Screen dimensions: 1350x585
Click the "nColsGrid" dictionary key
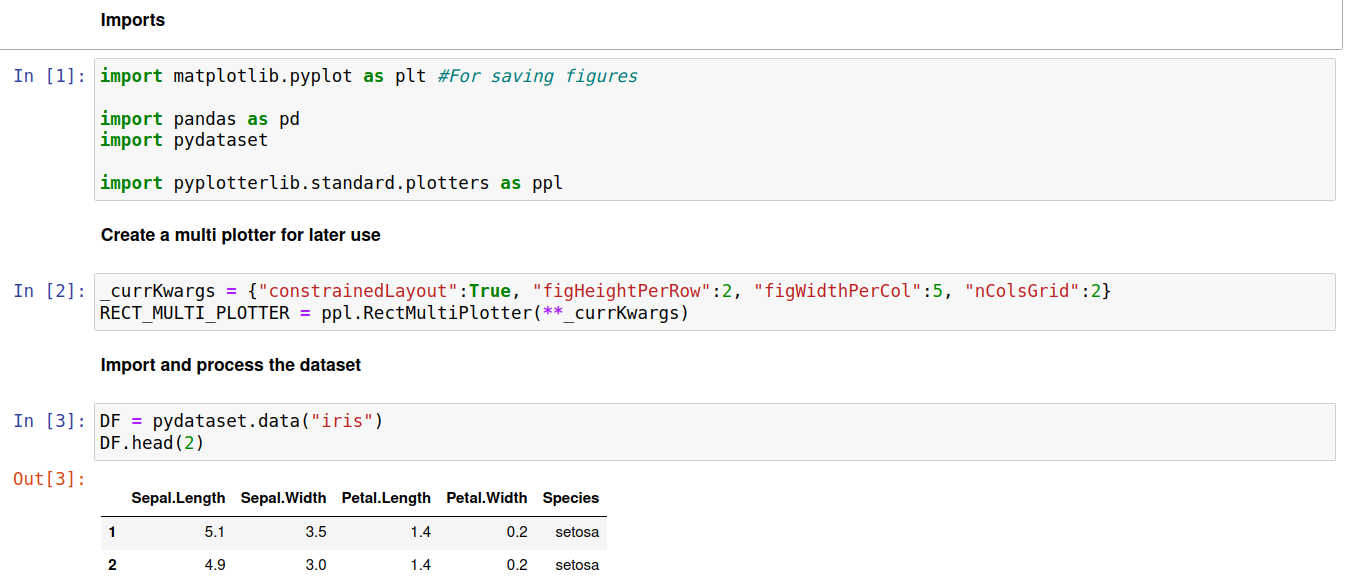pyautogui.click(x=1022, y=291)
